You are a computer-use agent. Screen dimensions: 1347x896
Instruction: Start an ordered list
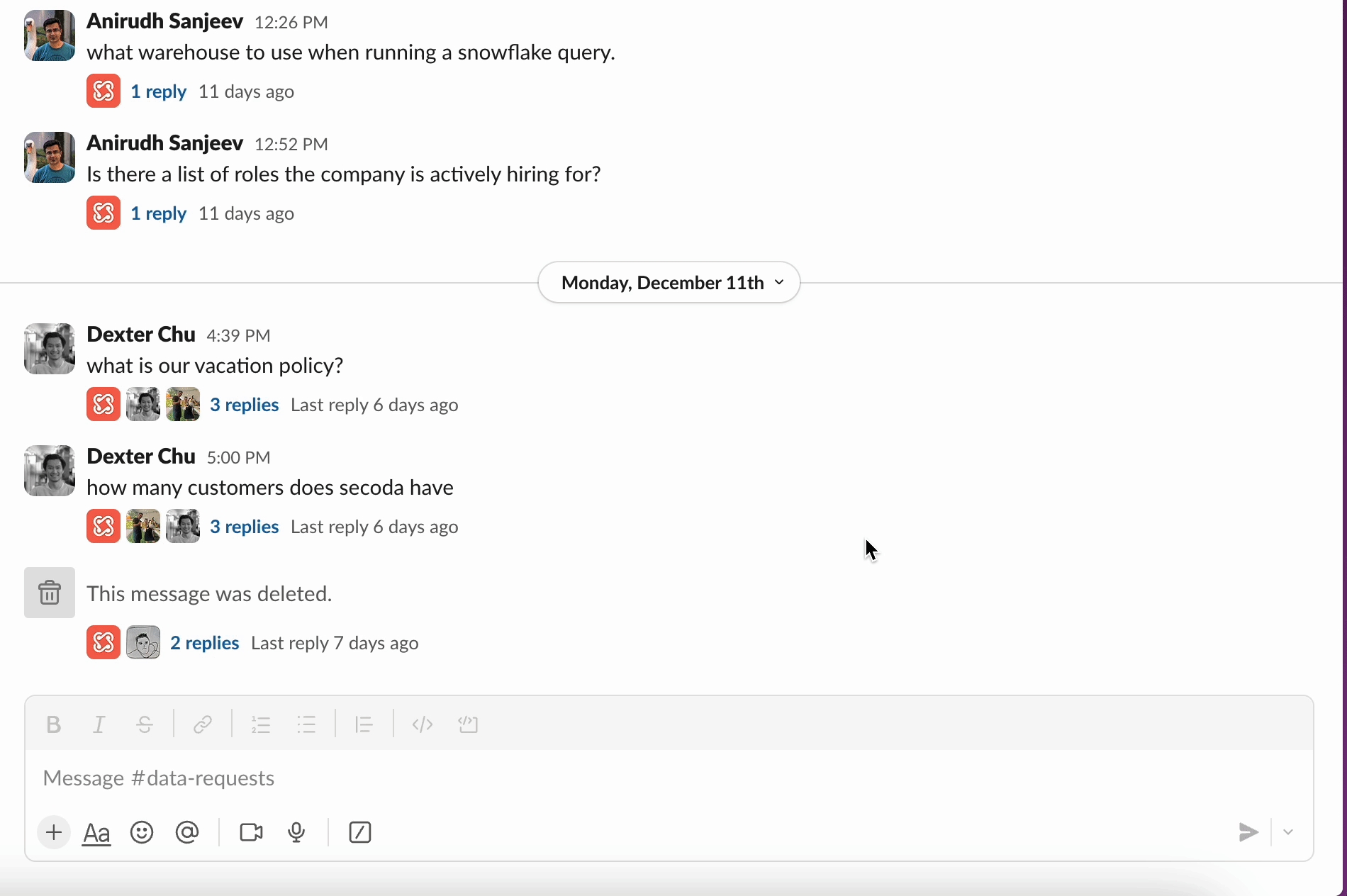click(261, 724)
